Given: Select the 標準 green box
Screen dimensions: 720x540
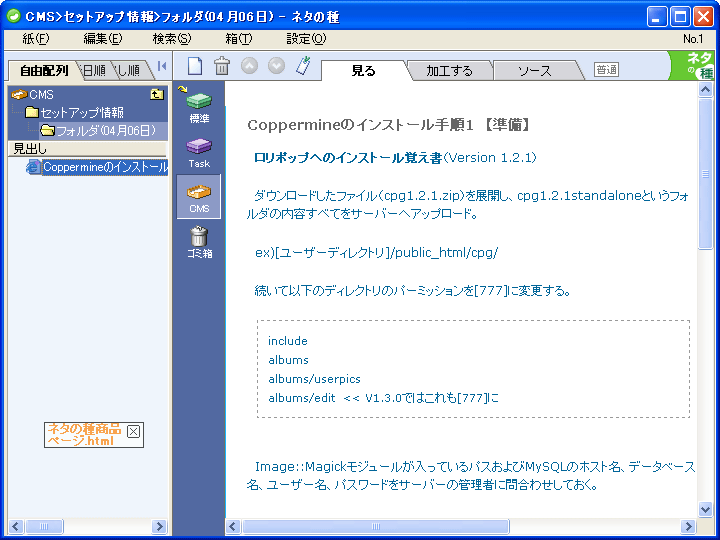Looking at the screenshot, I should pos(199,108).
